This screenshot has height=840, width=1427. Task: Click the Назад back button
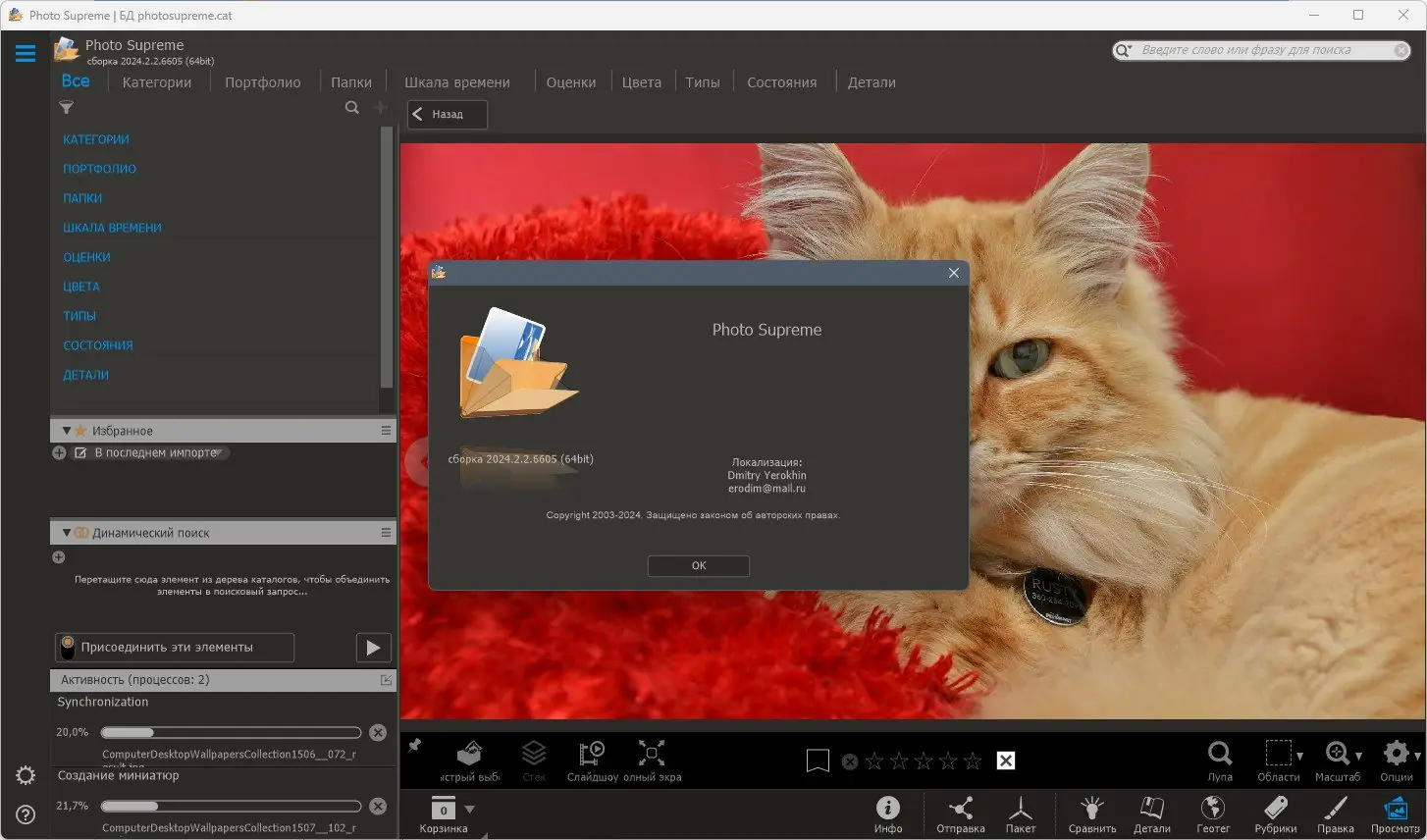click(x=447, y=114)
